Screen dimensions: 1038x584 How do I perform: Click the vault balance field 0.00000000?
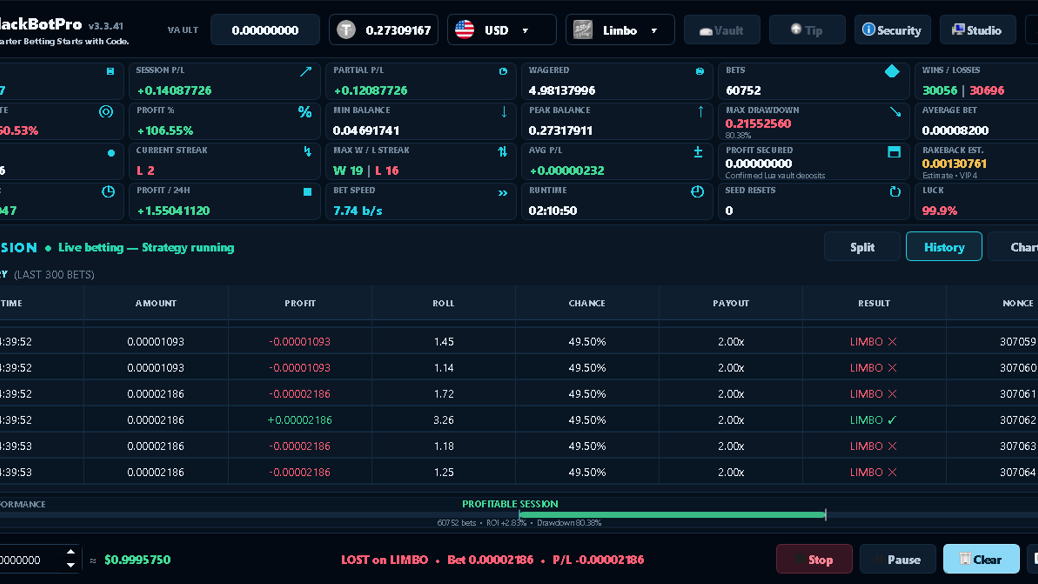tap(265, 30)
